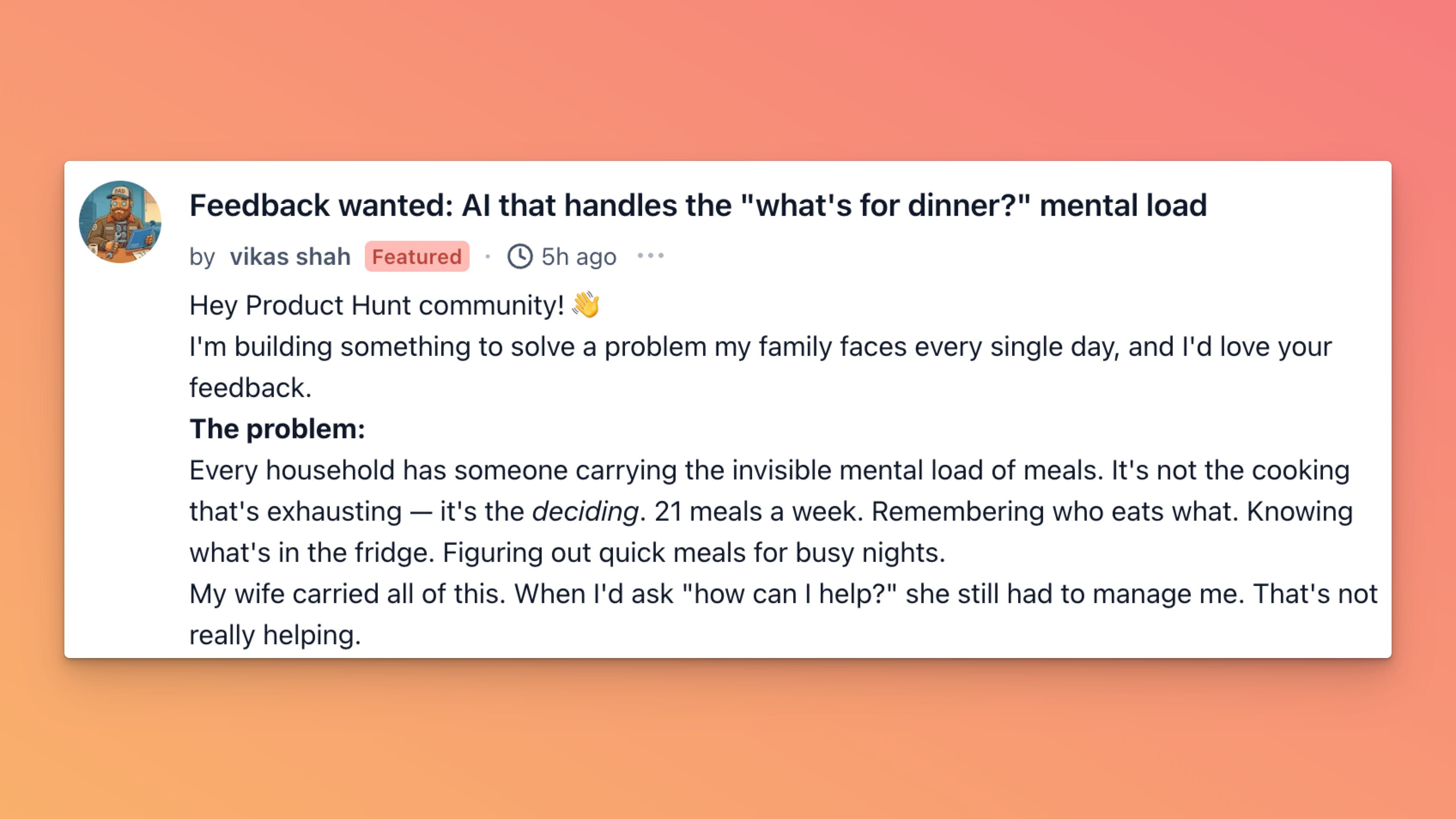
Task: Click the line starting 'I'm building something'
Action: [x=760, y=346]
